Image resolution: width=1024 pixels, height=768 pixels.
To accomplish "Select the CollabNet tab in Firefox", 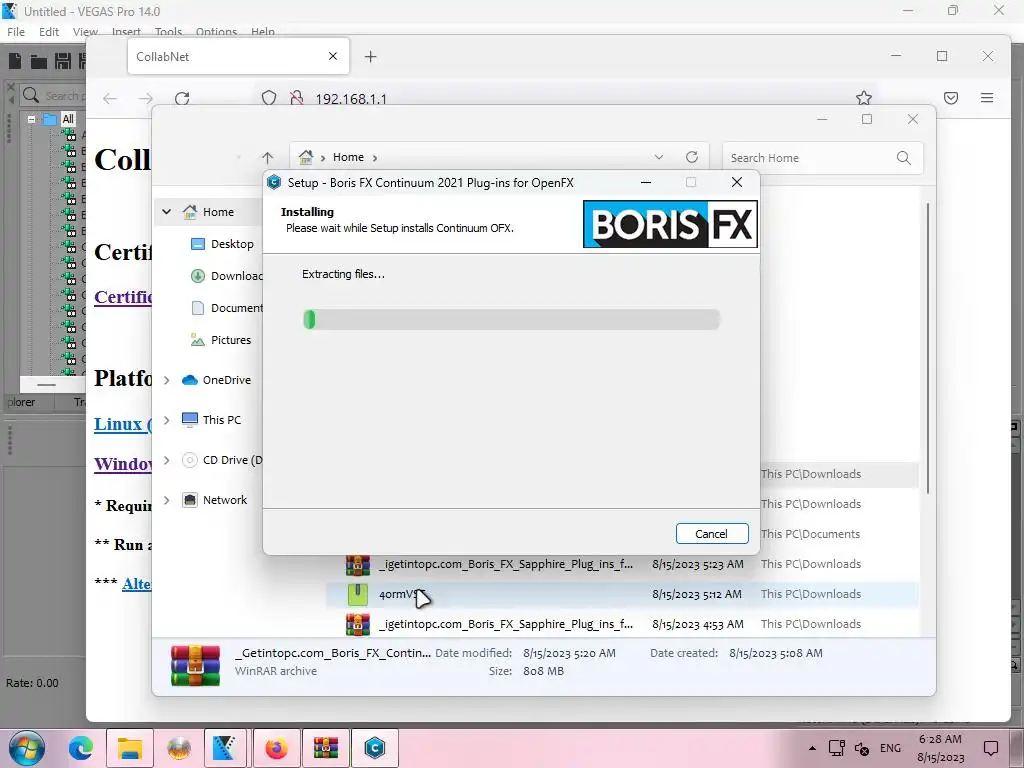I will [238, 56].
